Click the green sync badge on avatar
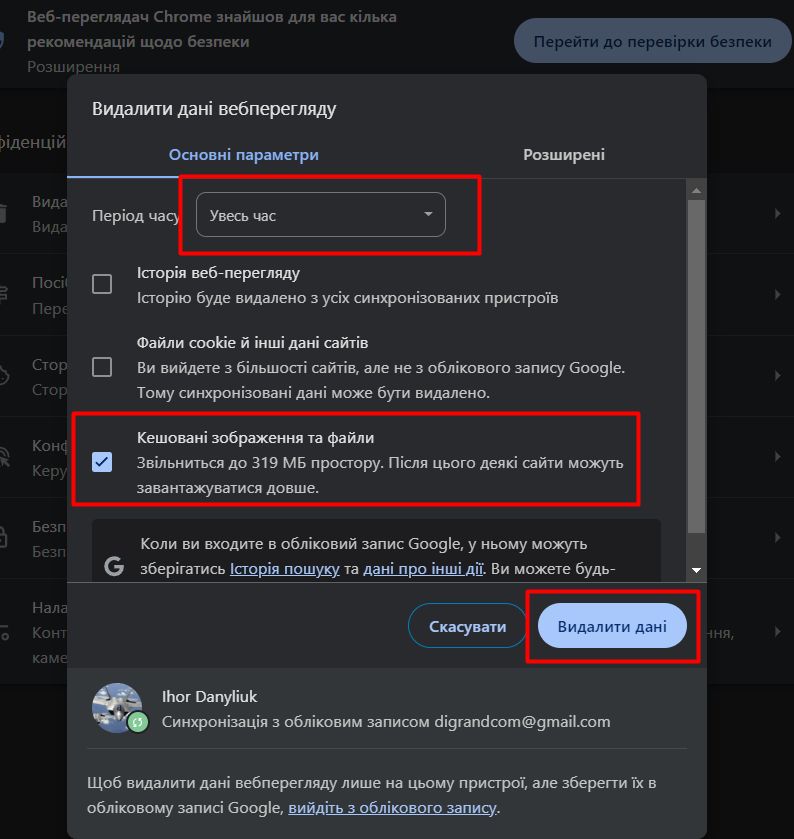Image resolution: width=794 pixels, height=839 pixels. (x=138, y=721)
